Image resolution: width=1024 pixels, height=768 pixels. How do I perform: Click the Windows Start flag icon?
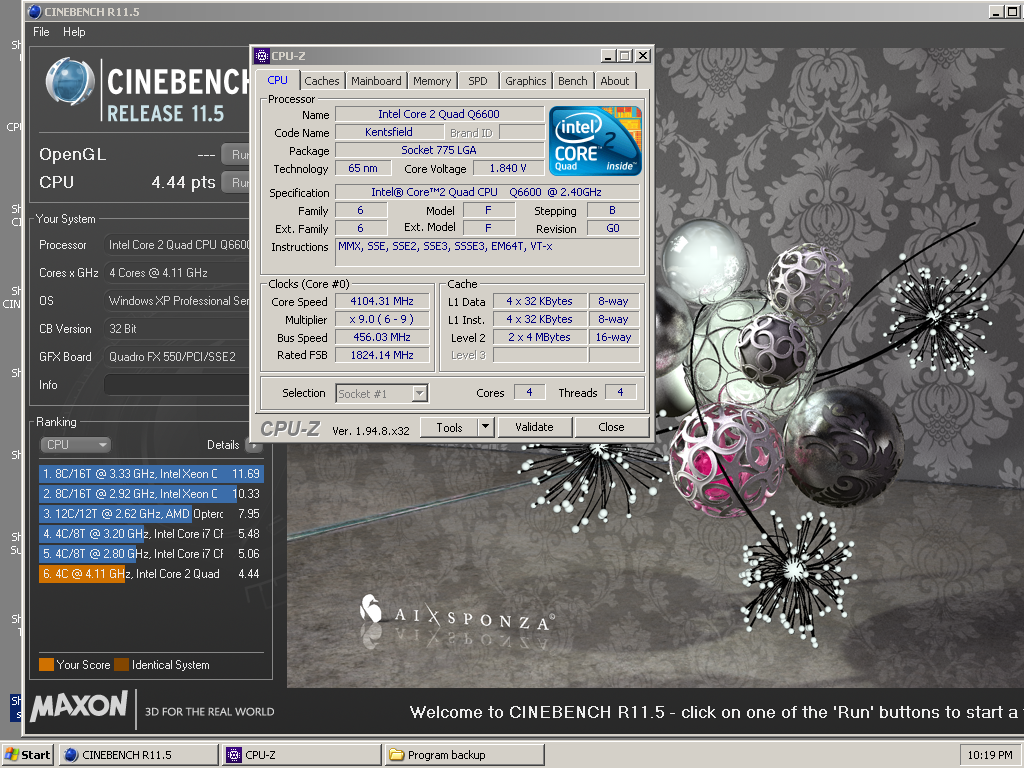click(x=12, y=754)
